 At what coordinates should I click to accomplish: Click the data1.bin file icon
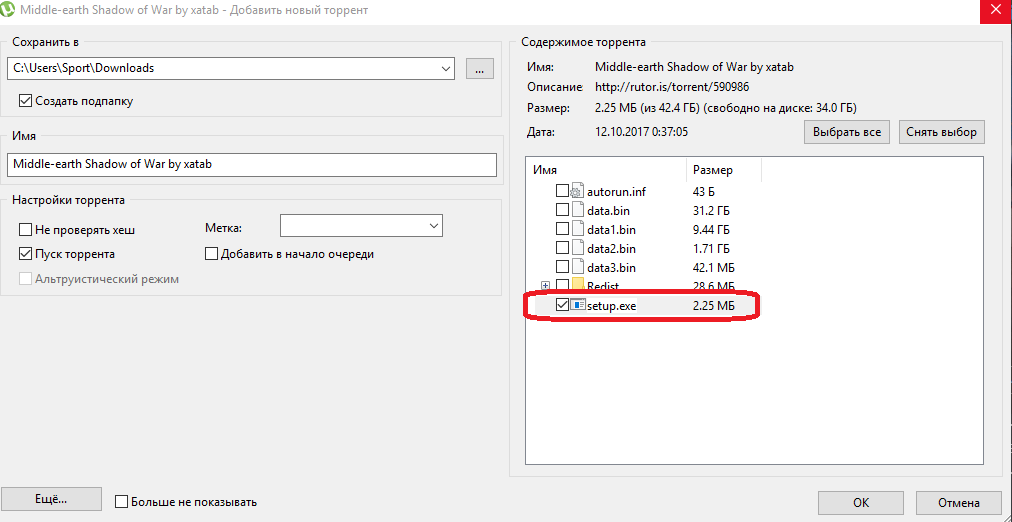[578, 229]
